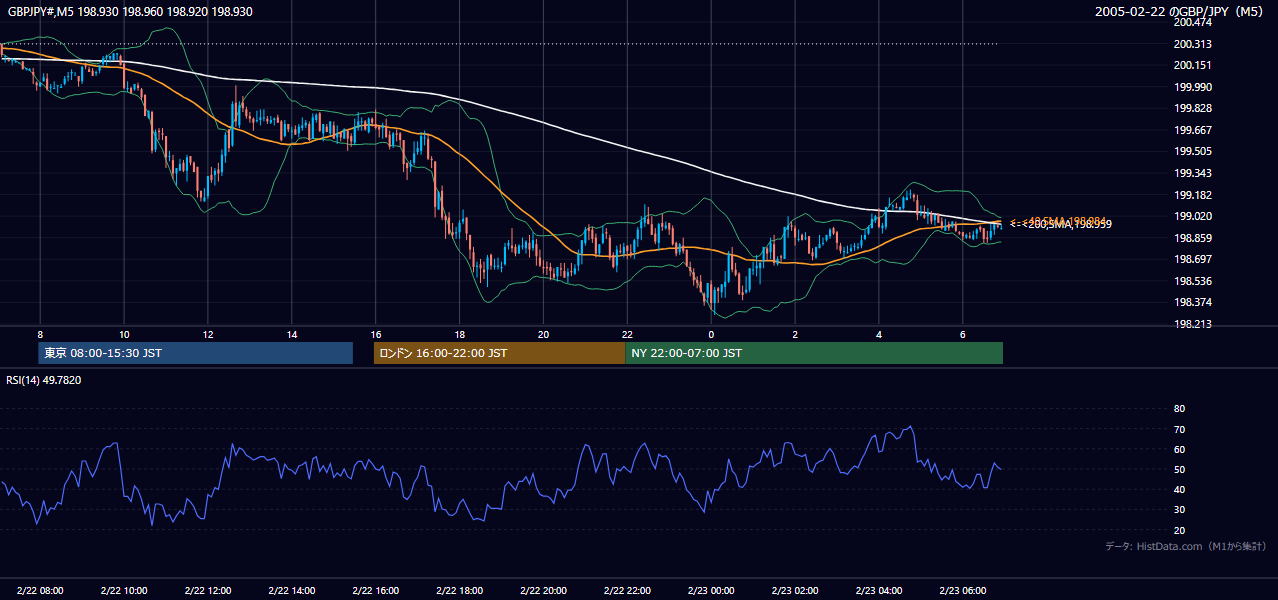Click price axis label 199.343
1278x600 pixels.
(1193, 173)
